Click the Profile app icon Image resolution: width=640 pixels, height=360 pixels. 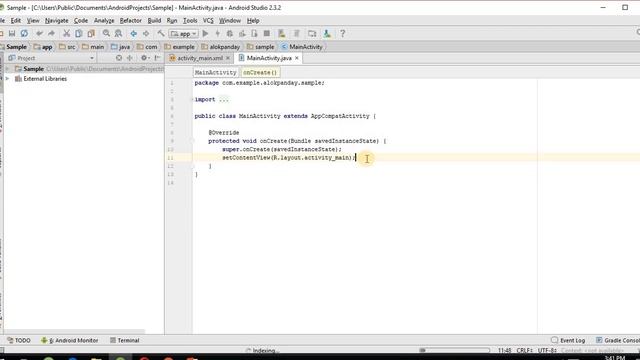coord(242,33)
